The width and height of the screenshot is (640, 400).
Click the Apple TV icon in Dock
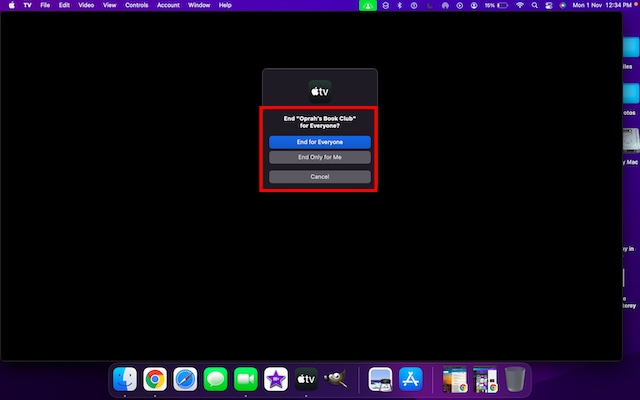click(306, 379)
